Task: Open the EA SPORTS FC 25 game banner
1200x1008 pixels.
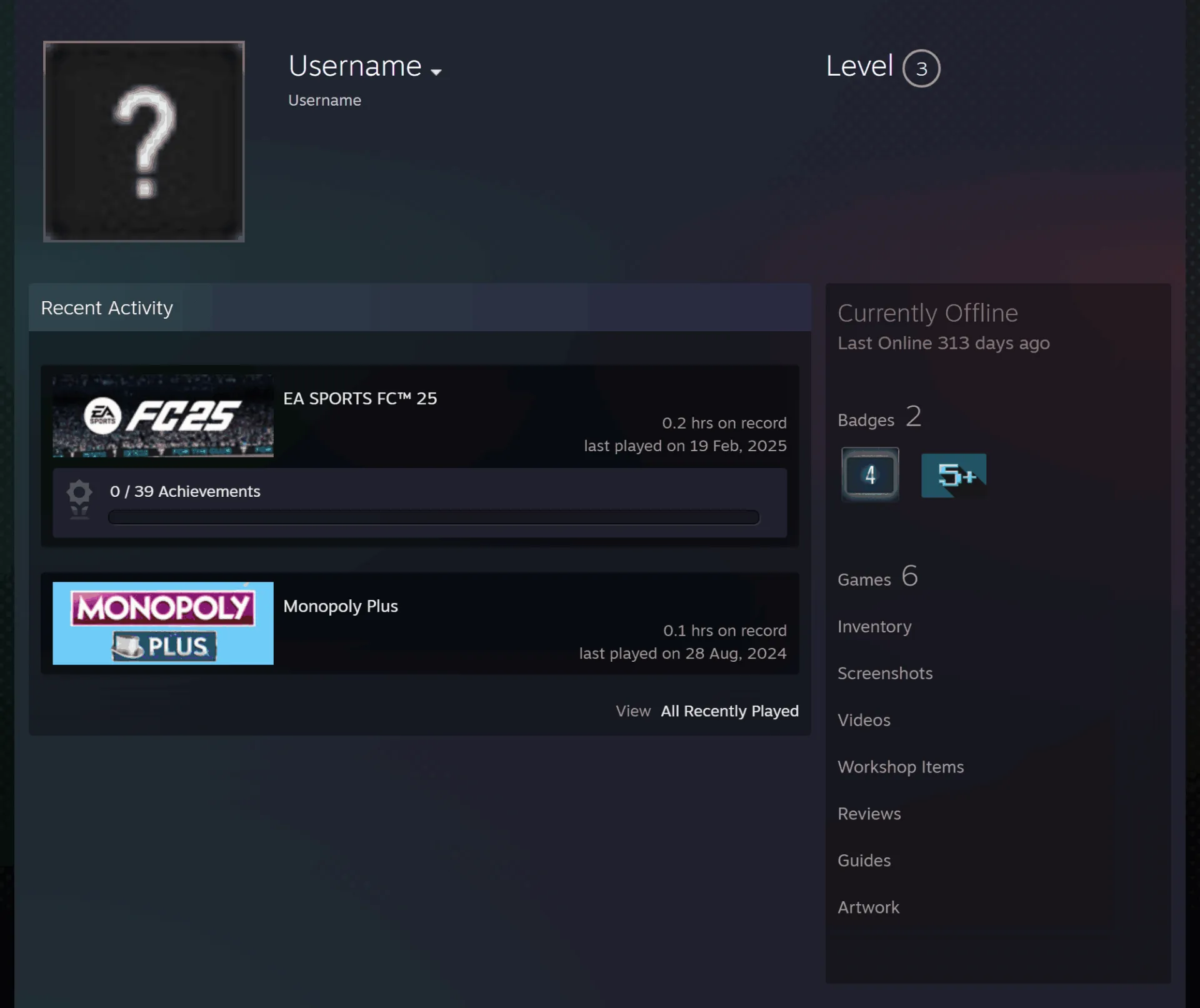Action: point(163,416)
